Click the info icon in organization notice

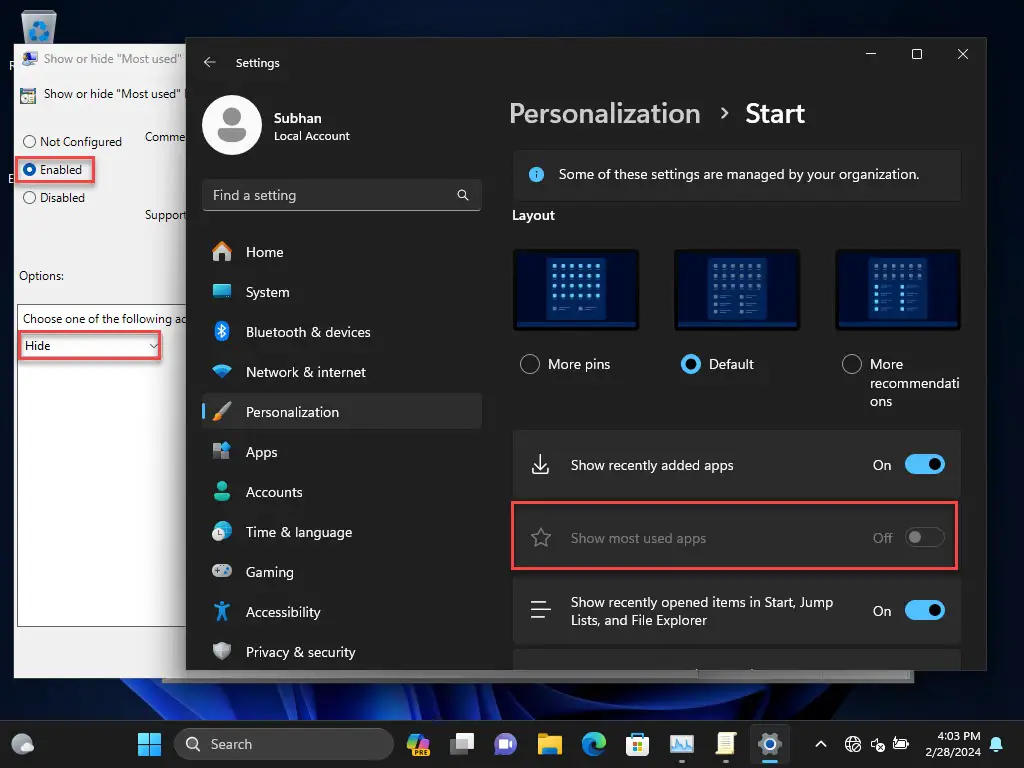[536, 174]
